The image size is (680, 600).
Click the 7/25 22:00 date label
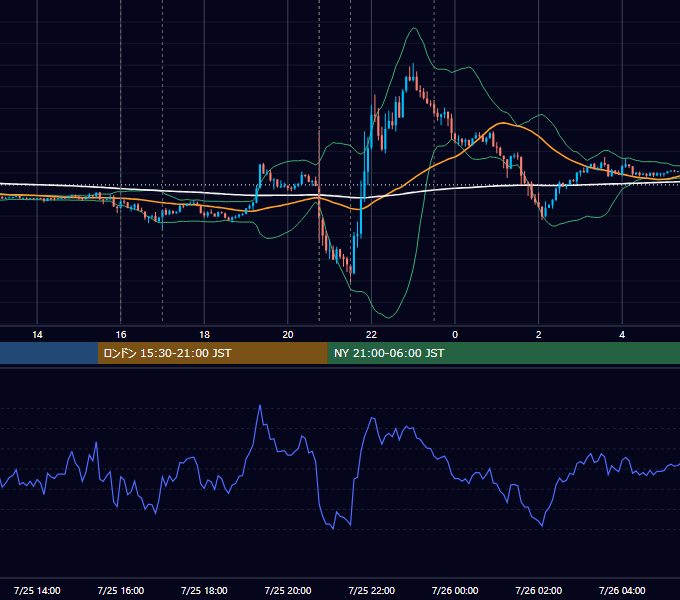[372, 590]
